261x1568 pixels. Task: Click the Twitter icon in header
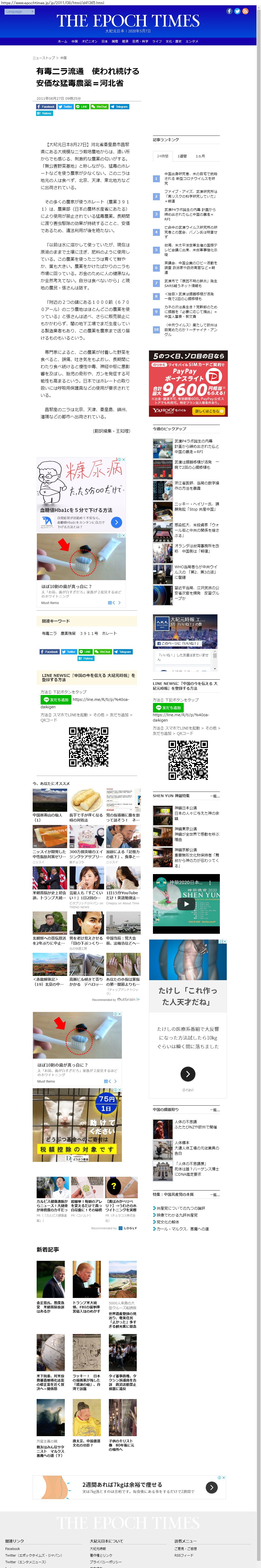[237, 11]
